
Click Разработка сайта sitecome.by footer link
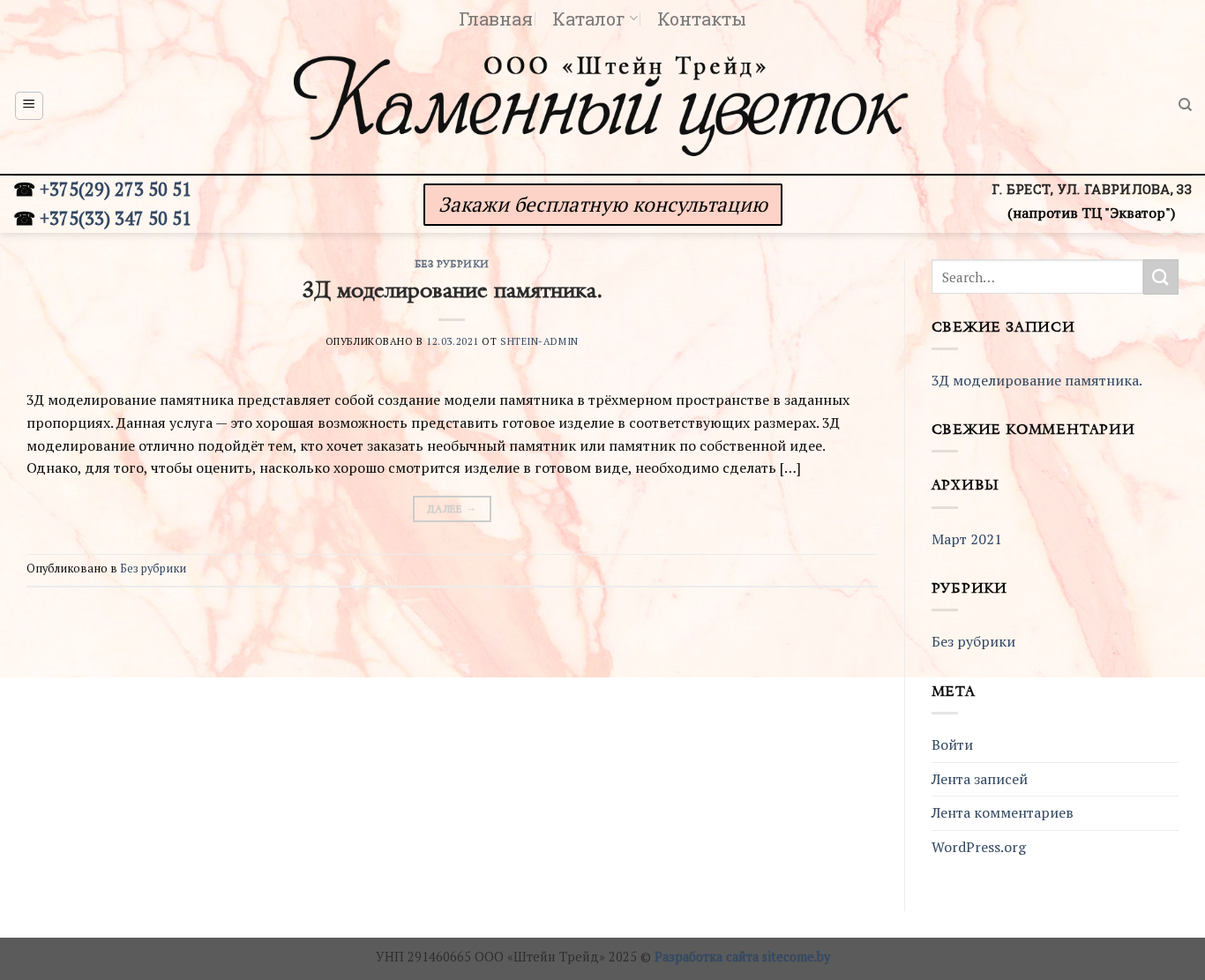(742, 957)
